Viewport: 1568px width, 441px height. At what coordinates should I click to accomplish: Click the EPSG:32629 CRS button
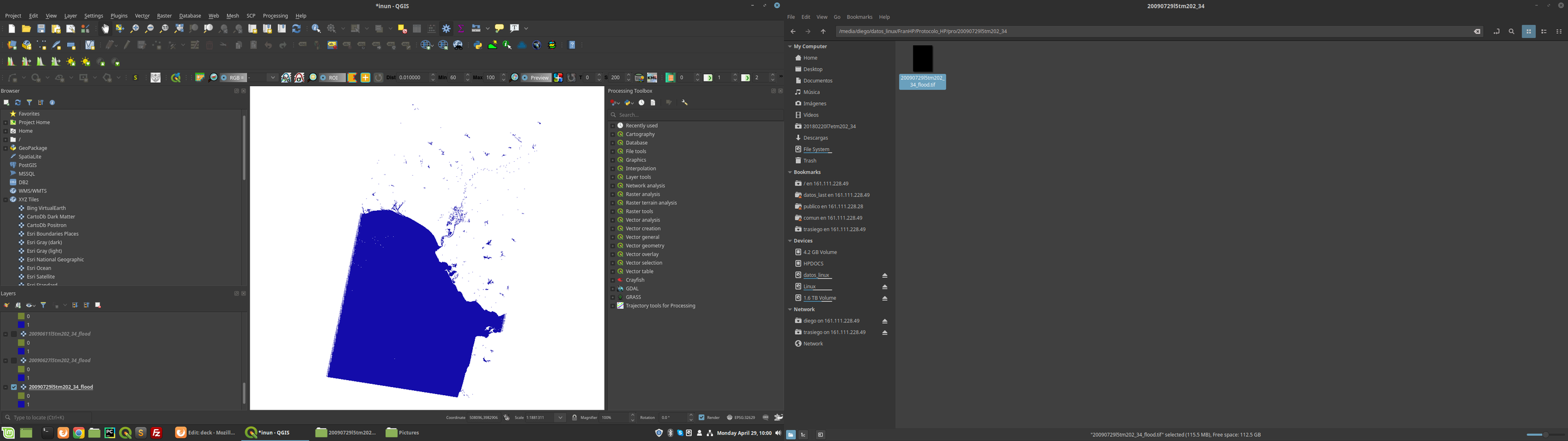click(x=741, y=417)
